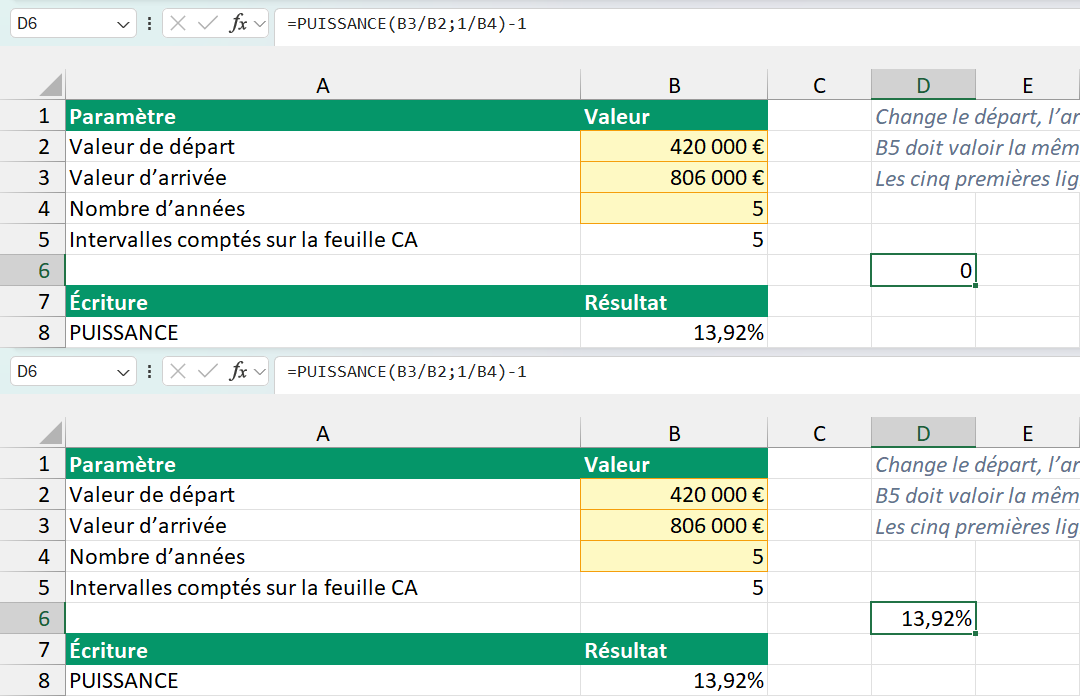The image size is (1080, 696).
Task: Open the Name Box dropdown arrow in upper sheet
Action: pos(123,24)
